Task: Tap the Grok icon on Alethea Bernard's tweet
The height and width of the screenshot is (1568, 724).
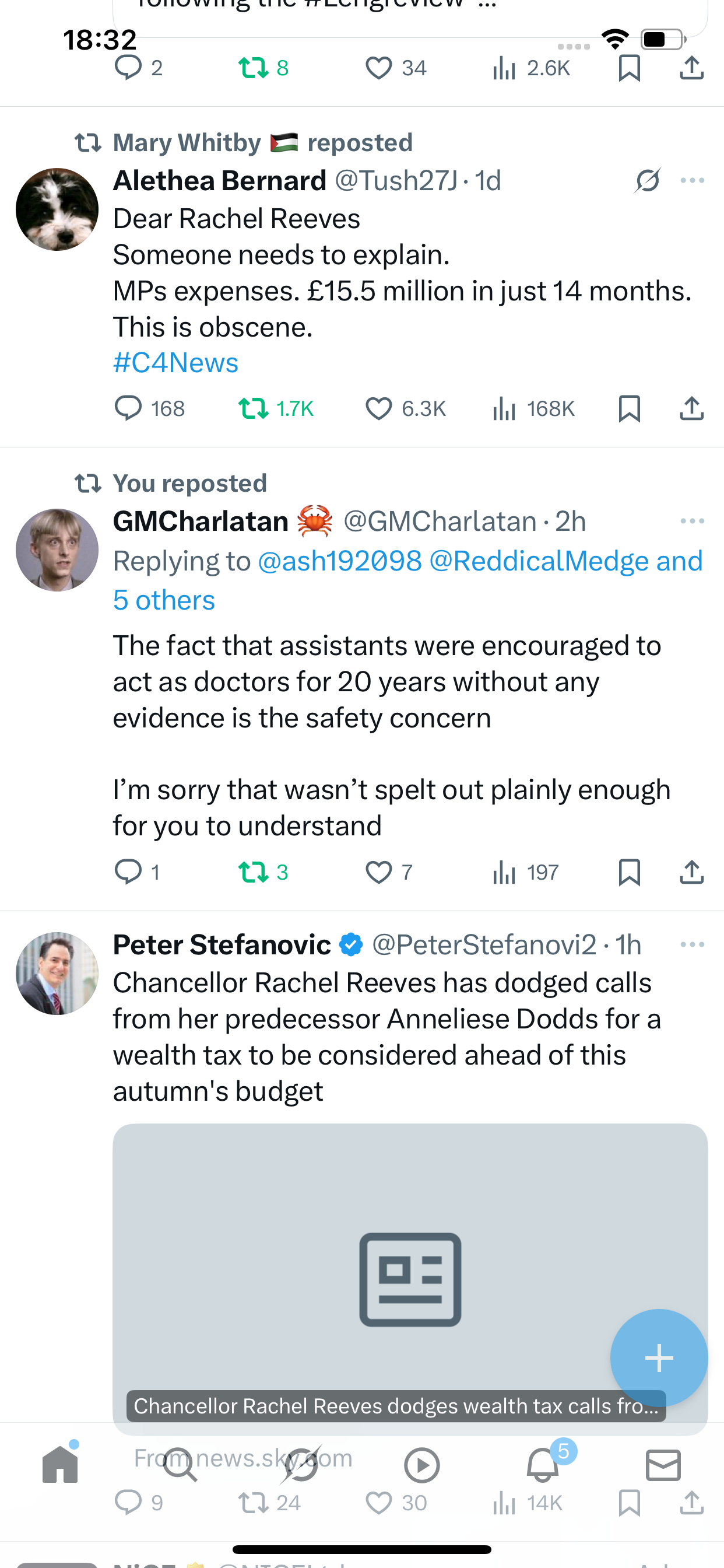Action: pos(647,180)
